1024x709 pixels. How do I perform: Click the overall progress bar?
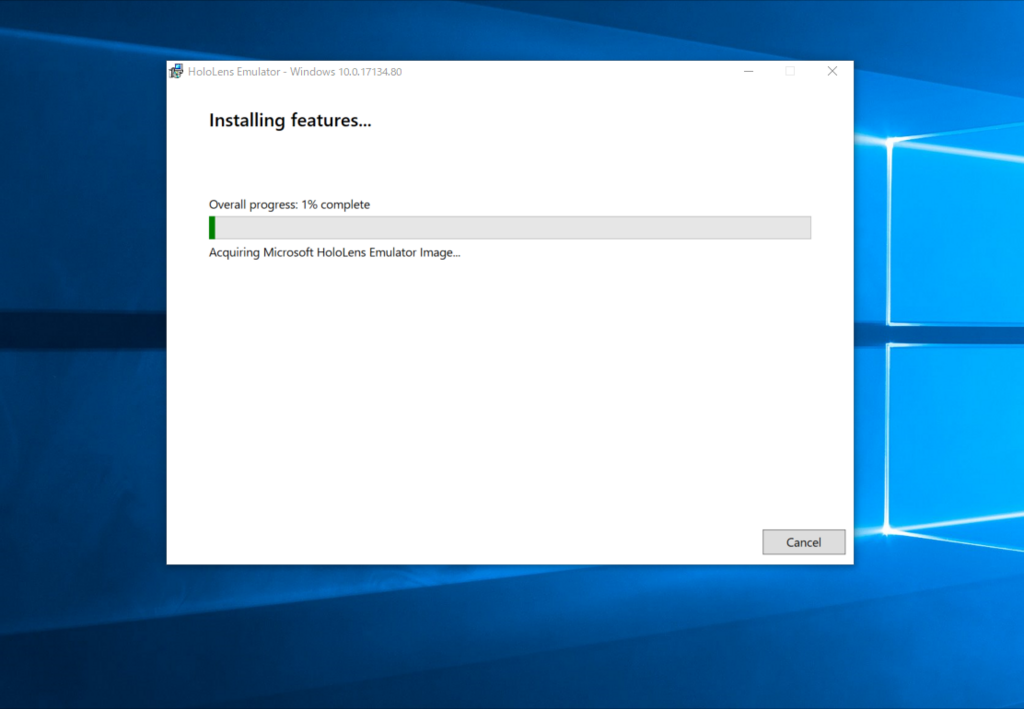[x=510, y=228]
